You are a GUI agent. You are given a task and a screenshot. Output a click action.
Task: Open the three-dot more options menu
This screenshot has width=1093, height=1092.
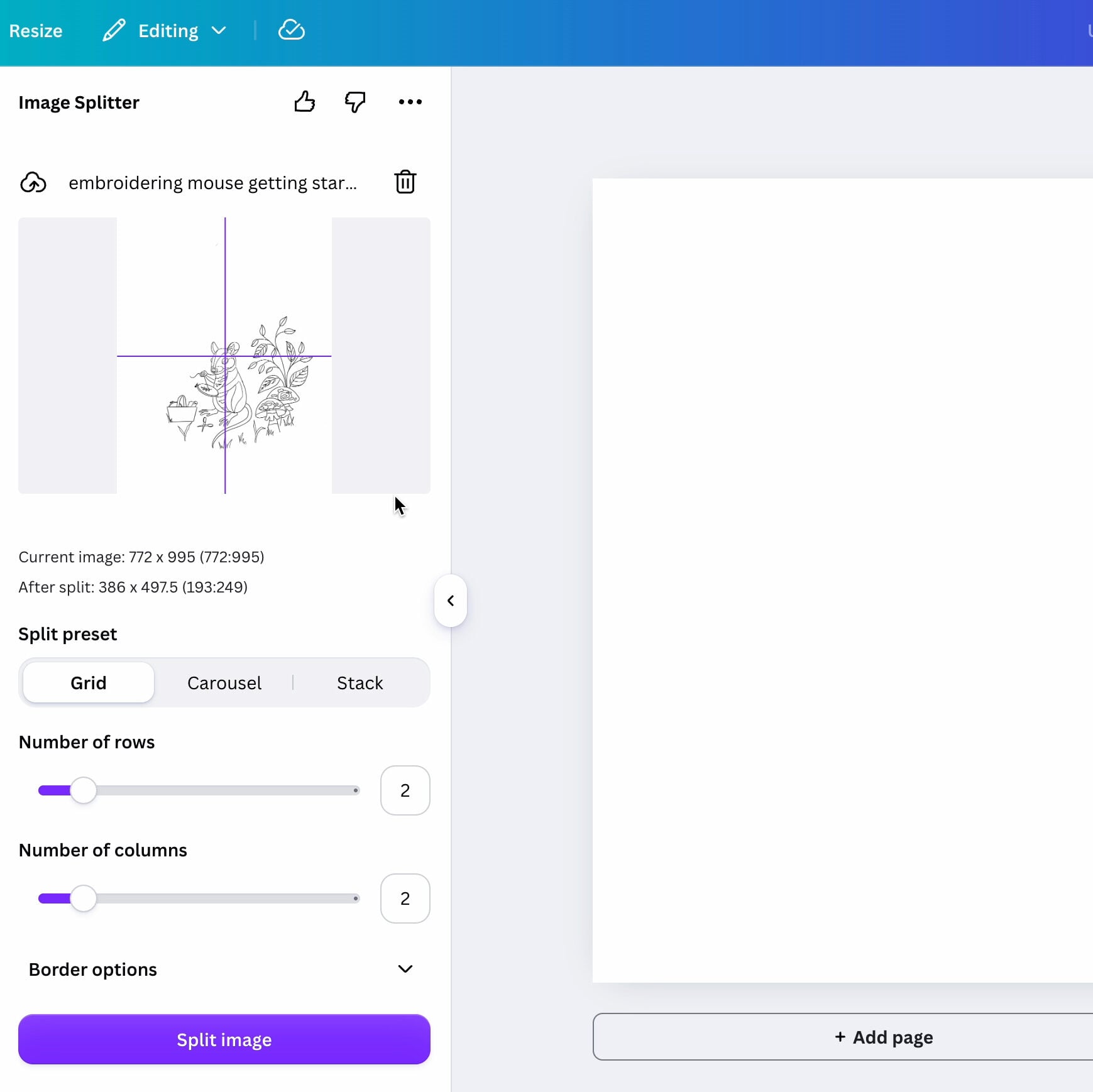click(x=410, y=102)
